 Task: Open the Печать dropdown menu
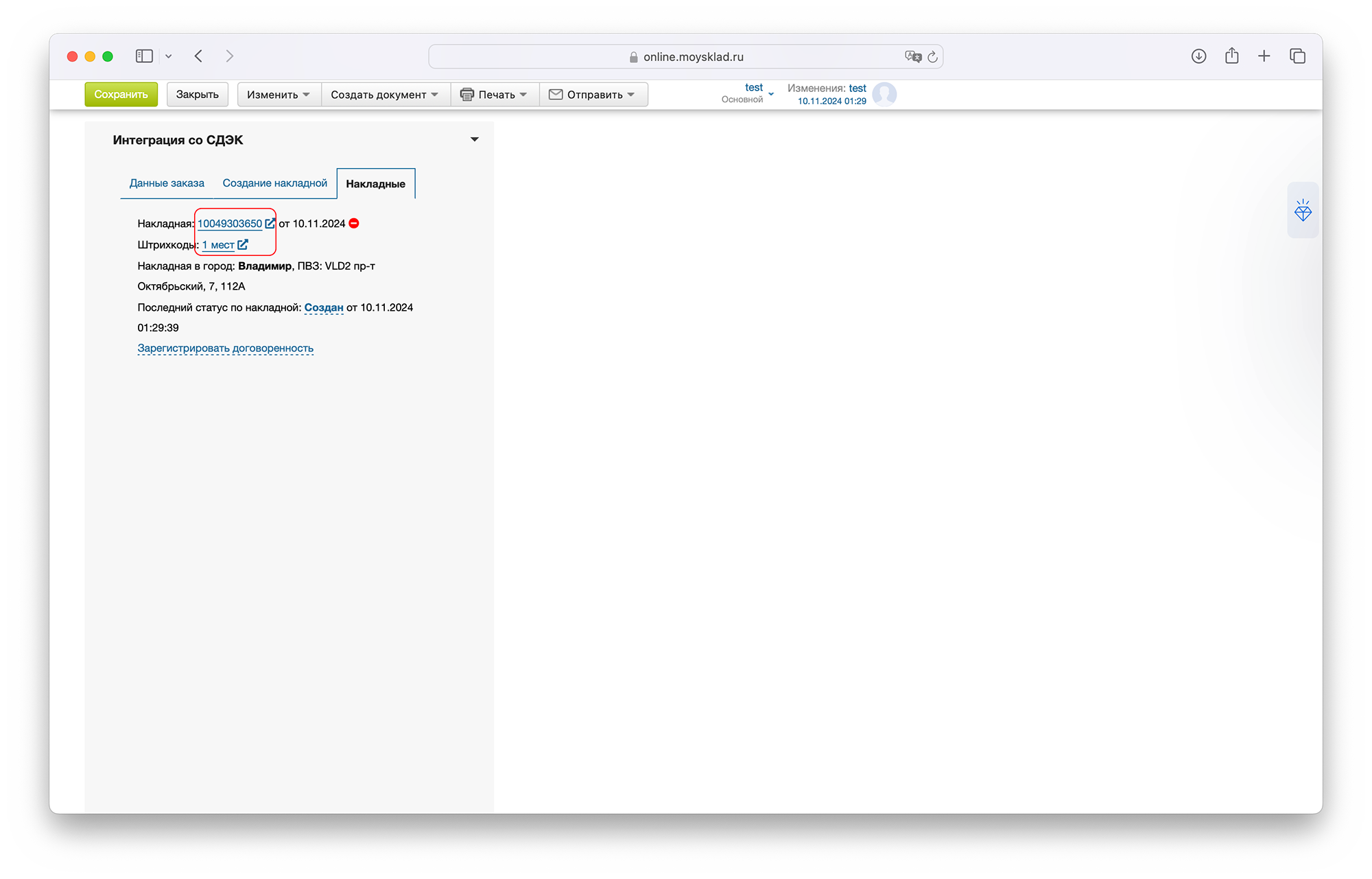click(495, 95)
